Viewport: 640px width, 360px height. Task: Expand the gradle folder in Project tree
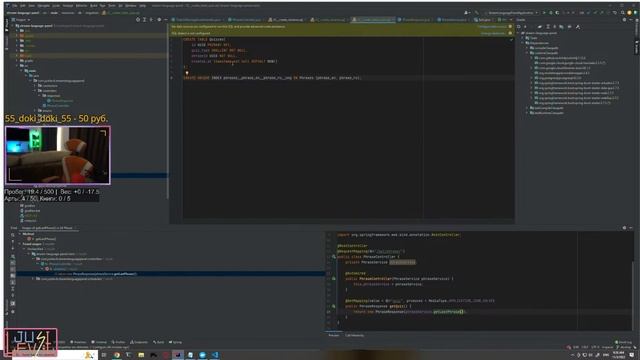(x=17, y=60)
